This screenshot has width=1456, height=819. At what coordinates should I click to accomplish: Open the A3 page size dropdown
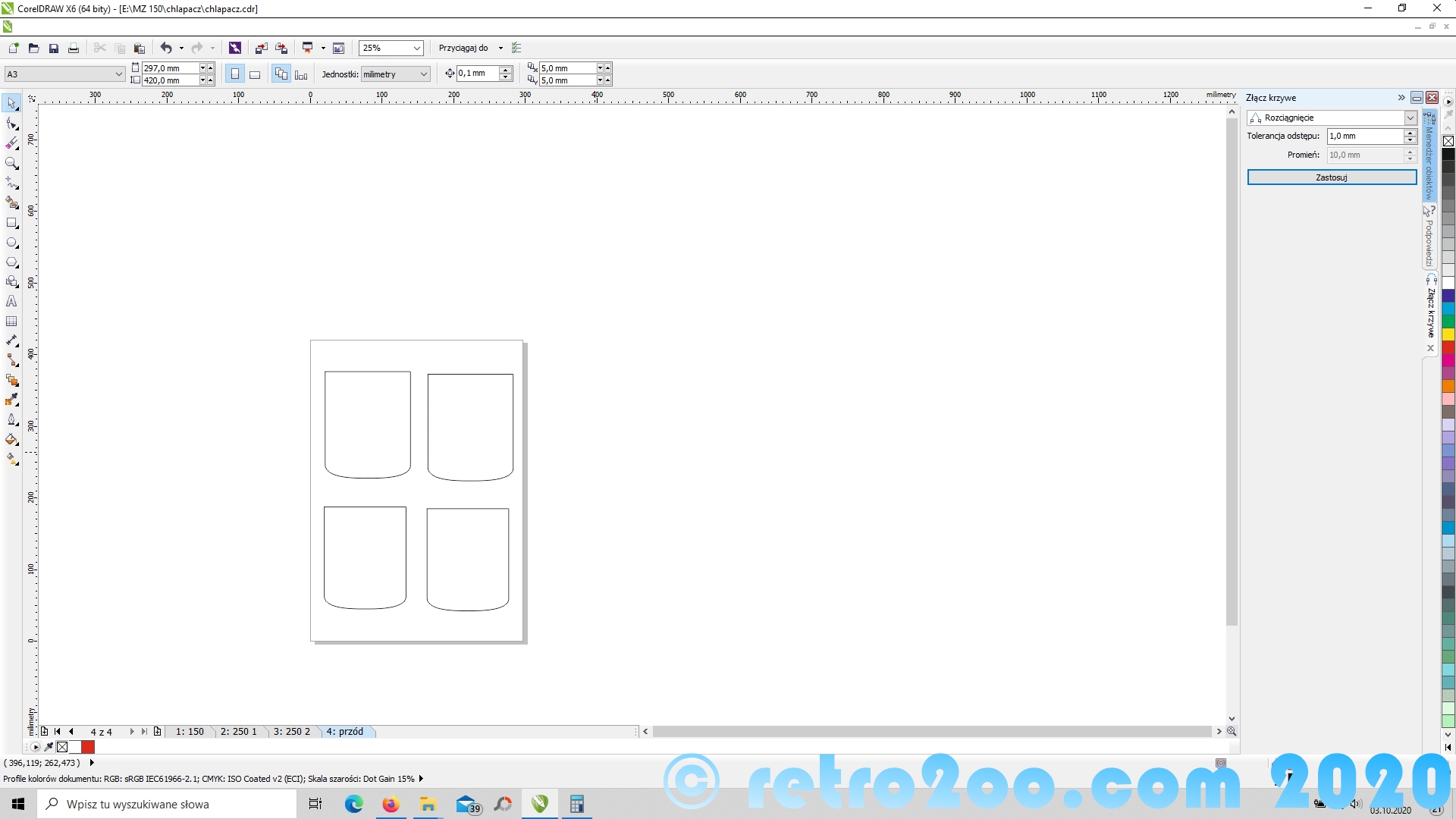tap(119, 74)
